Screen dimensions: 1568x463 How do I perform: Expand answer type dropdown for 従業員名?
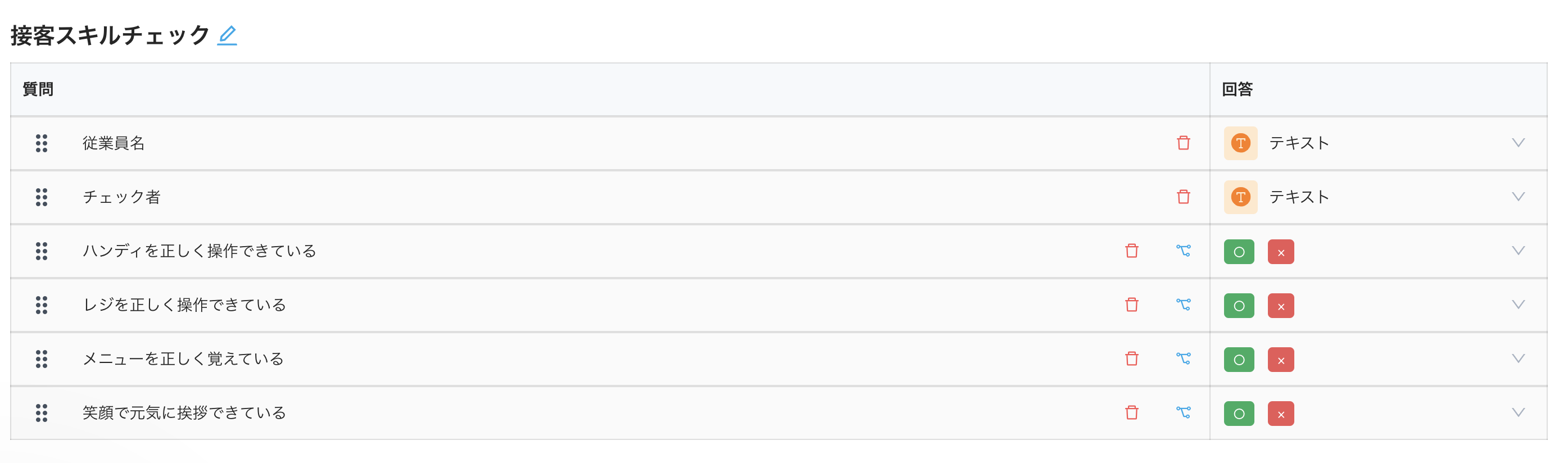(1518, 143)
